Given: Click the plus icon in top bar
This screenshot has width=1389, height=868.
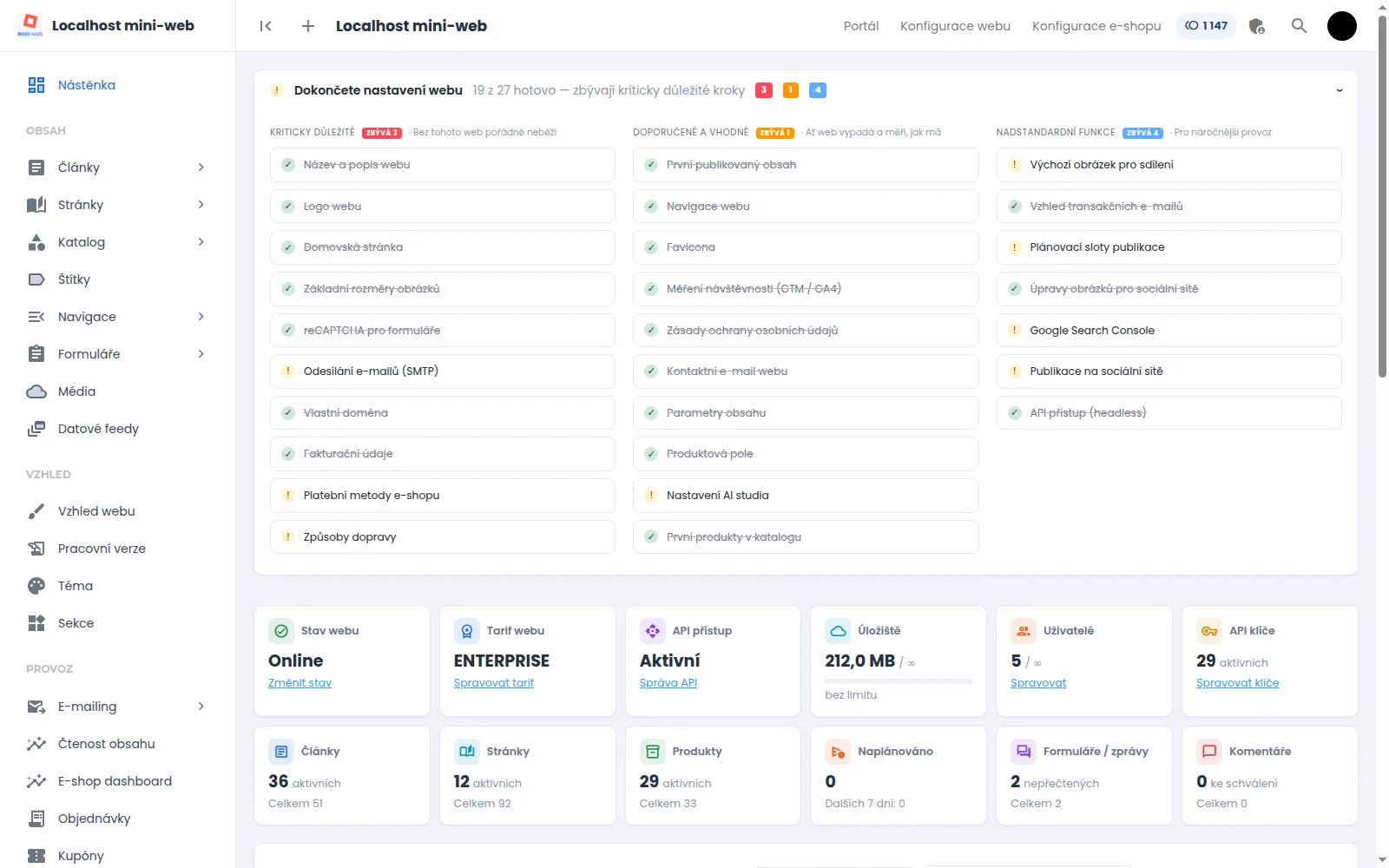Looking at the screenshot, I should pyautogui.click(x=308, y=26).
